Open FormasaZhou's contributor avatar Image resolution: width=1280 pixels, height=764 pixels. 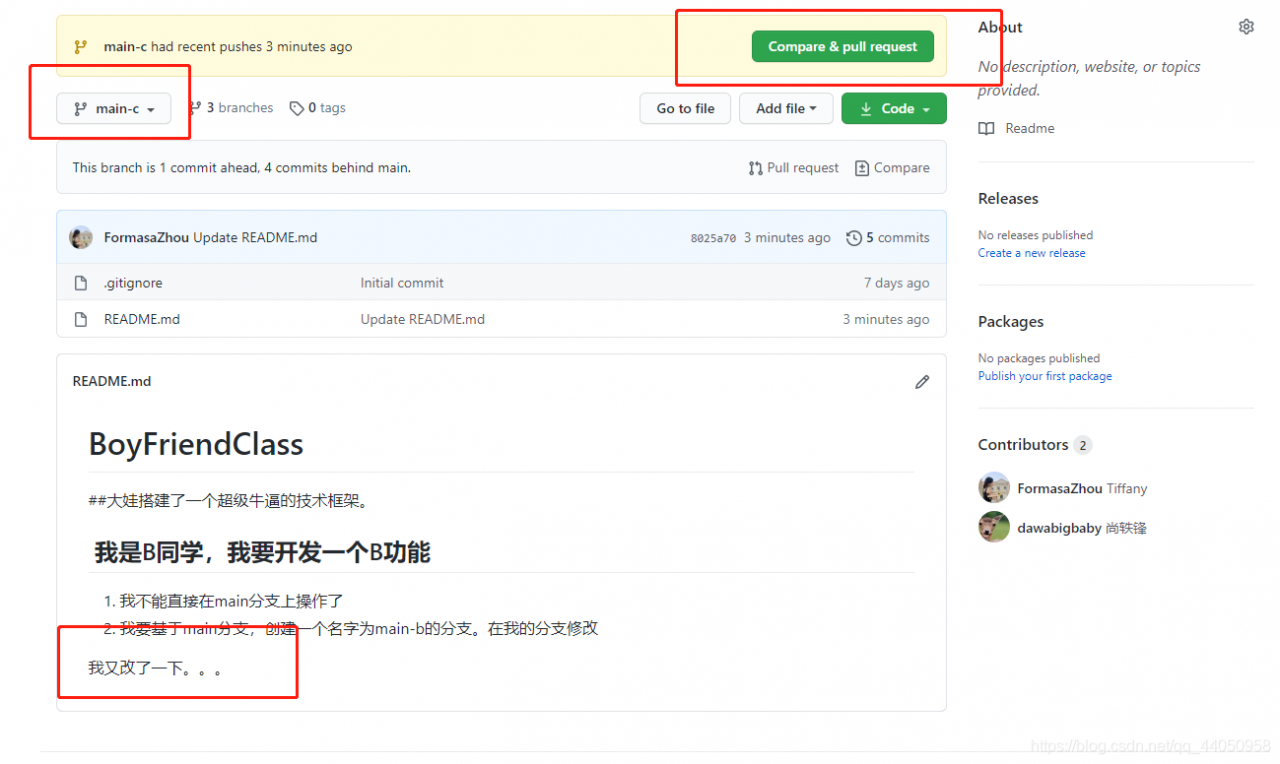point(994,487)
